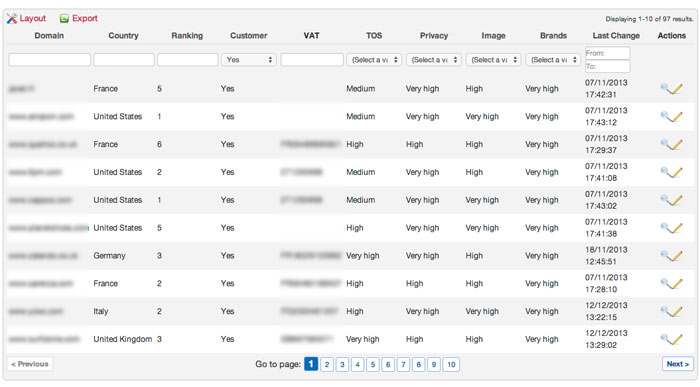Edit pencil for the United Kingdom row

tap(677, 339)
